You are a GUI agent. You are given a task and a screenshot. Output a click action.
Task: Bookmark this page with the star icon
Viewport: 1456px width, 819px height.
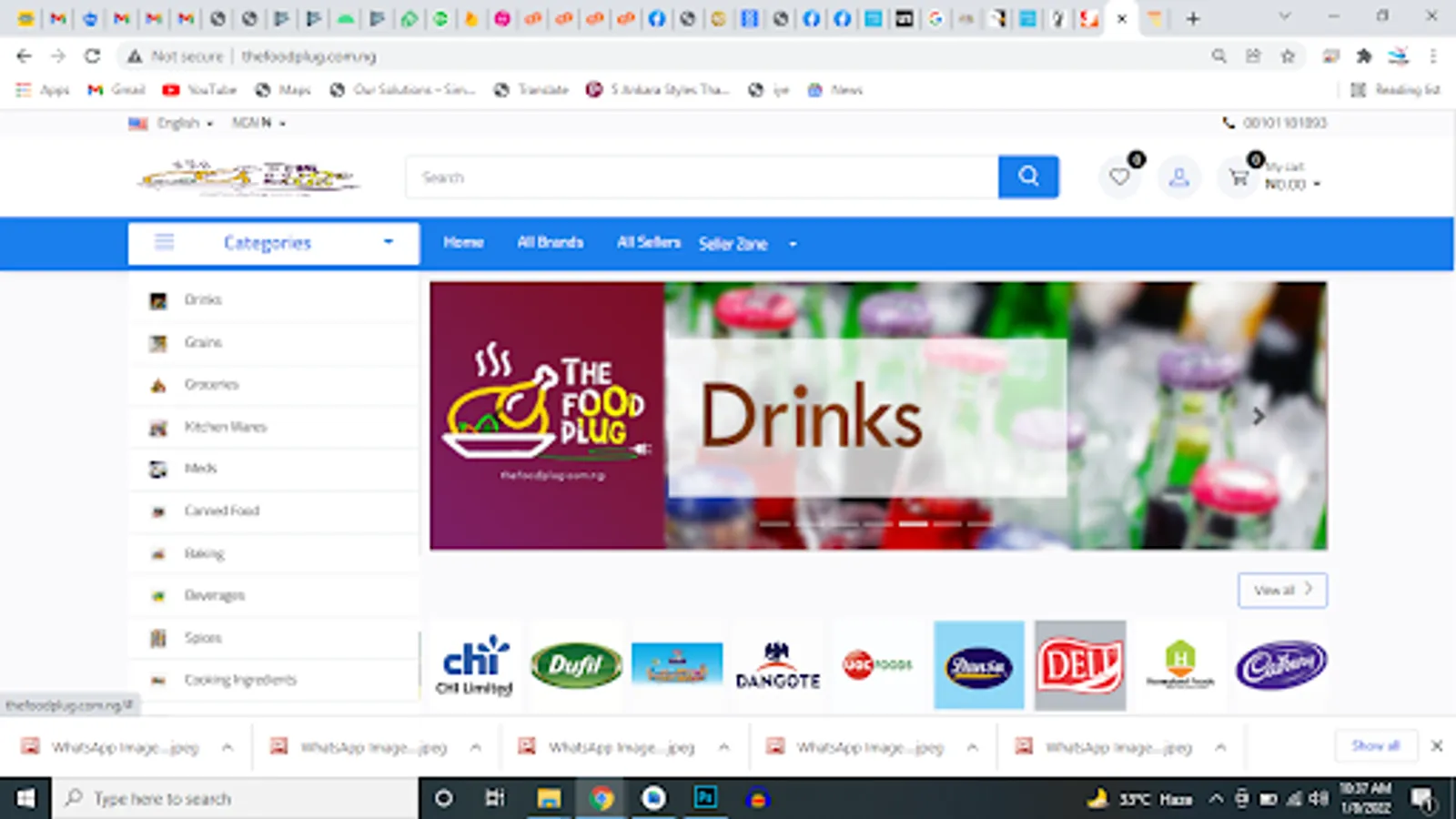1288,56
